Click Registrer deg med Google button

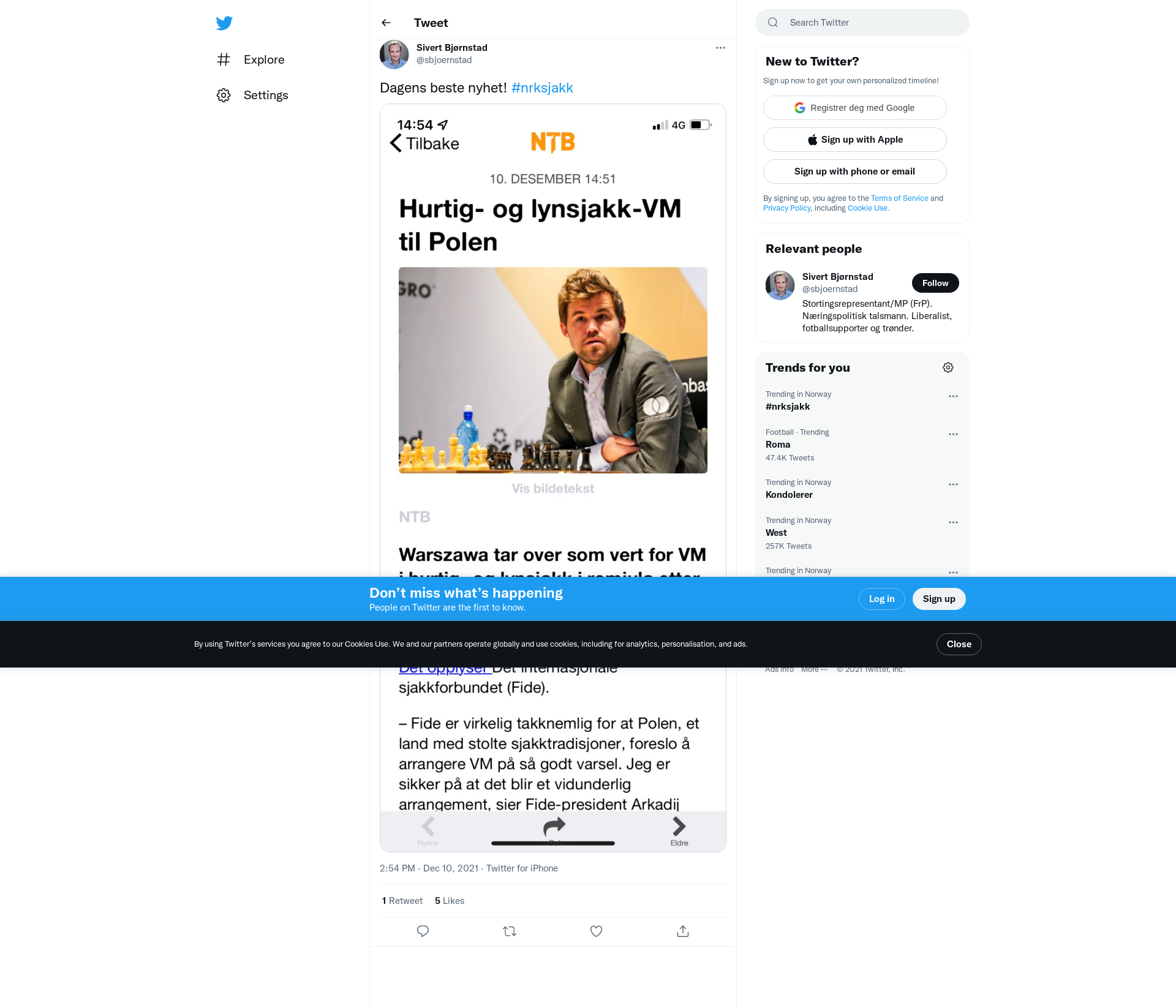tap(854, 108)
